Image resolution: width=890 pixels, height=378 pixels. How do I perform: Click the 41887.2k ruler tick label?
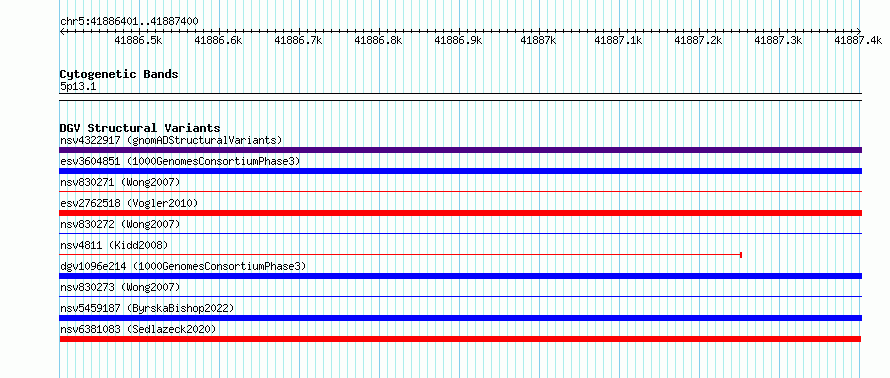699,40
